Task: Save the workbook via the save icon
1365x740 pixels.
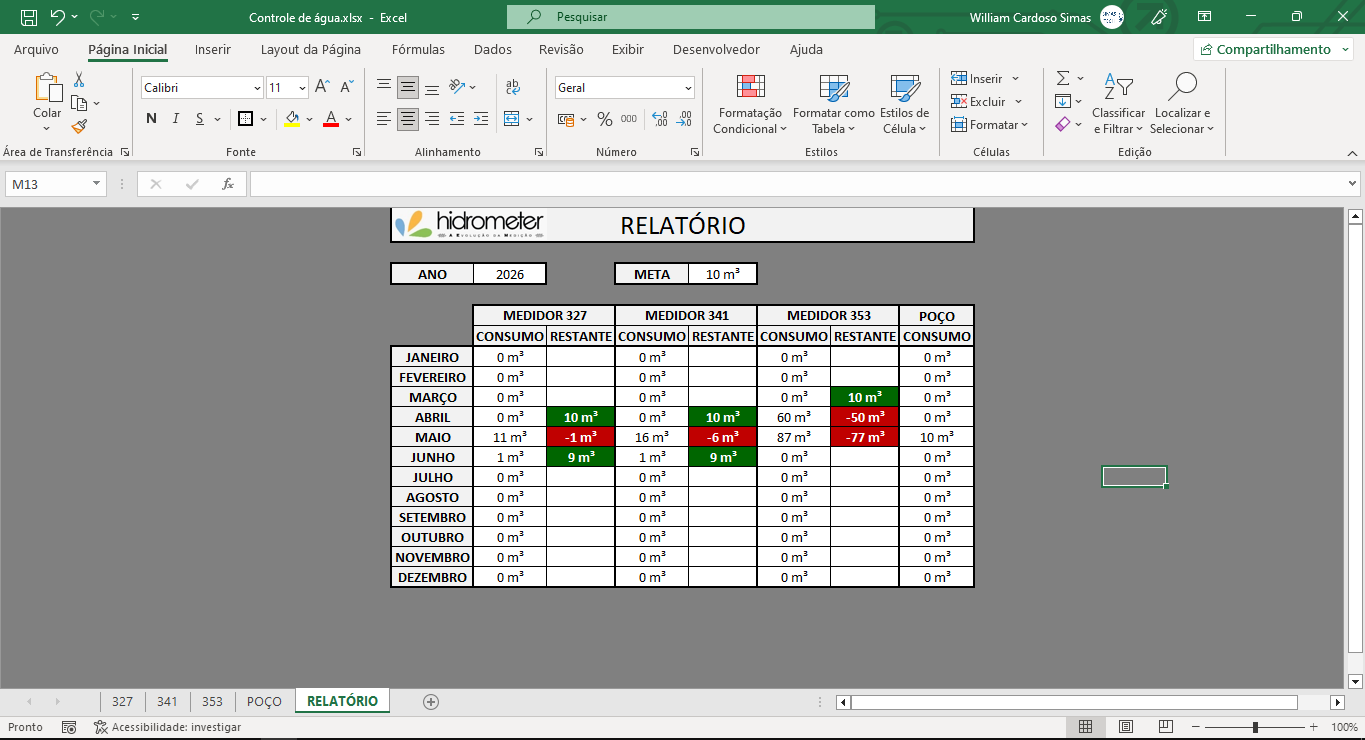Action: pyautogui.click(x=29, y=17)
